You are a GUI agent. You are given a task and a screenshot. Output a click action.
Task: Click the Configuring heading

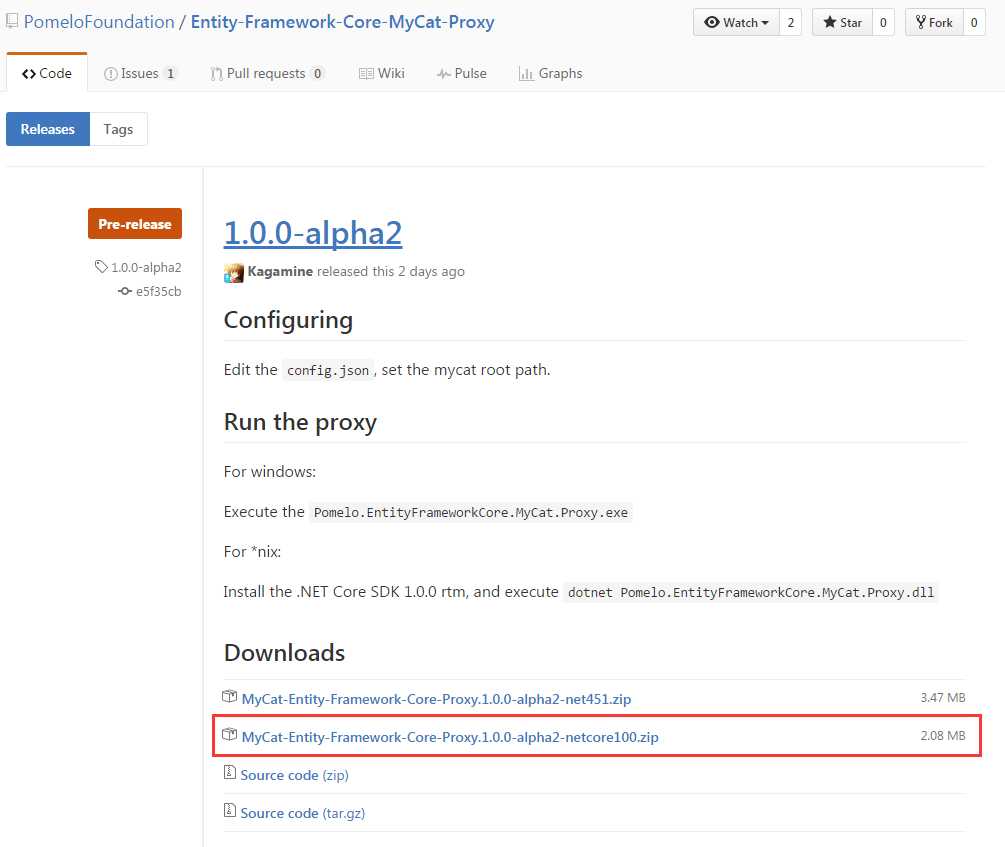pos(288,320)
